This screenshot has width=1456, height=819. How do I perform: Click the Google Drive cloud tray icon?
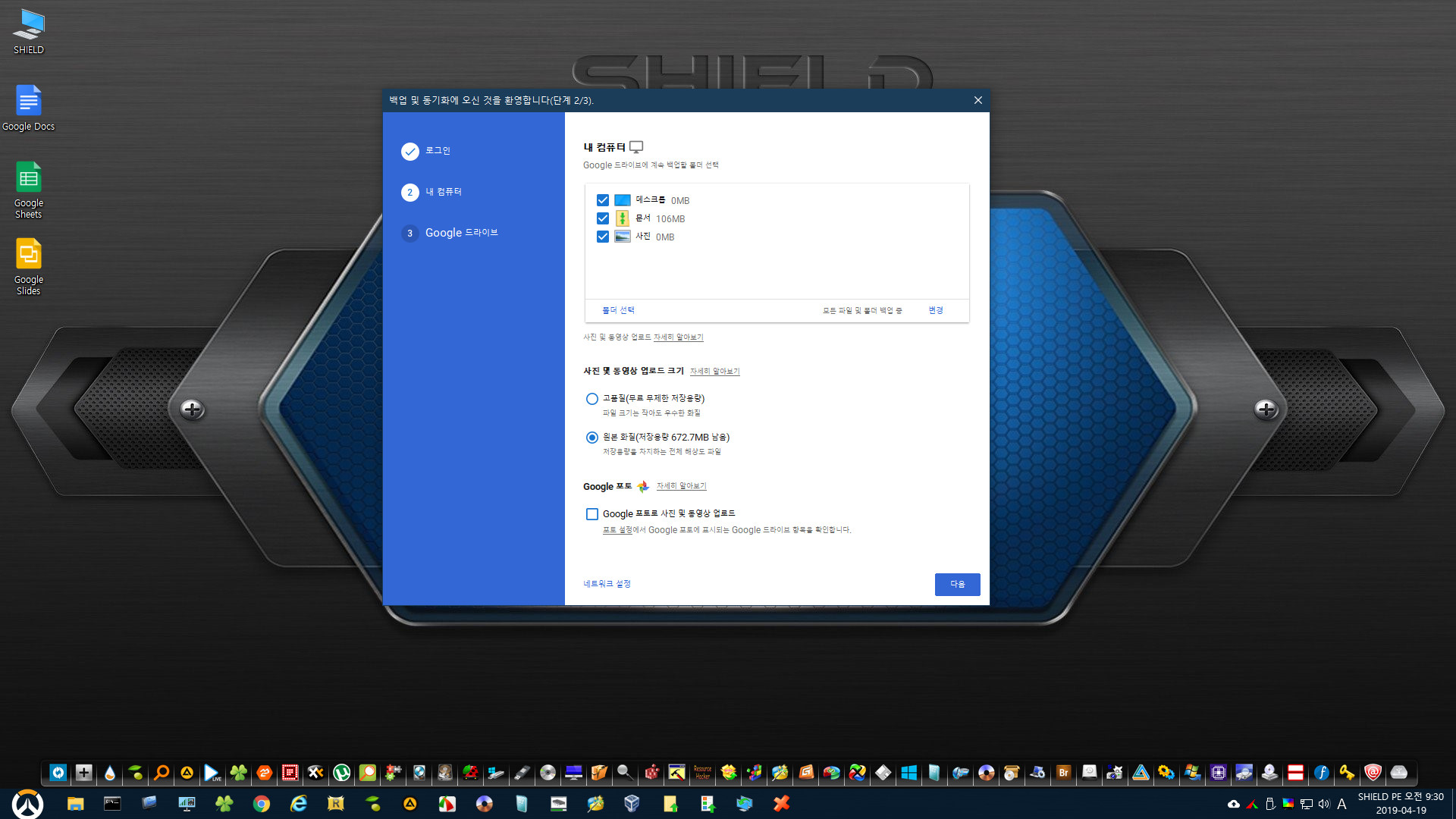click(x=1234, y=804)
